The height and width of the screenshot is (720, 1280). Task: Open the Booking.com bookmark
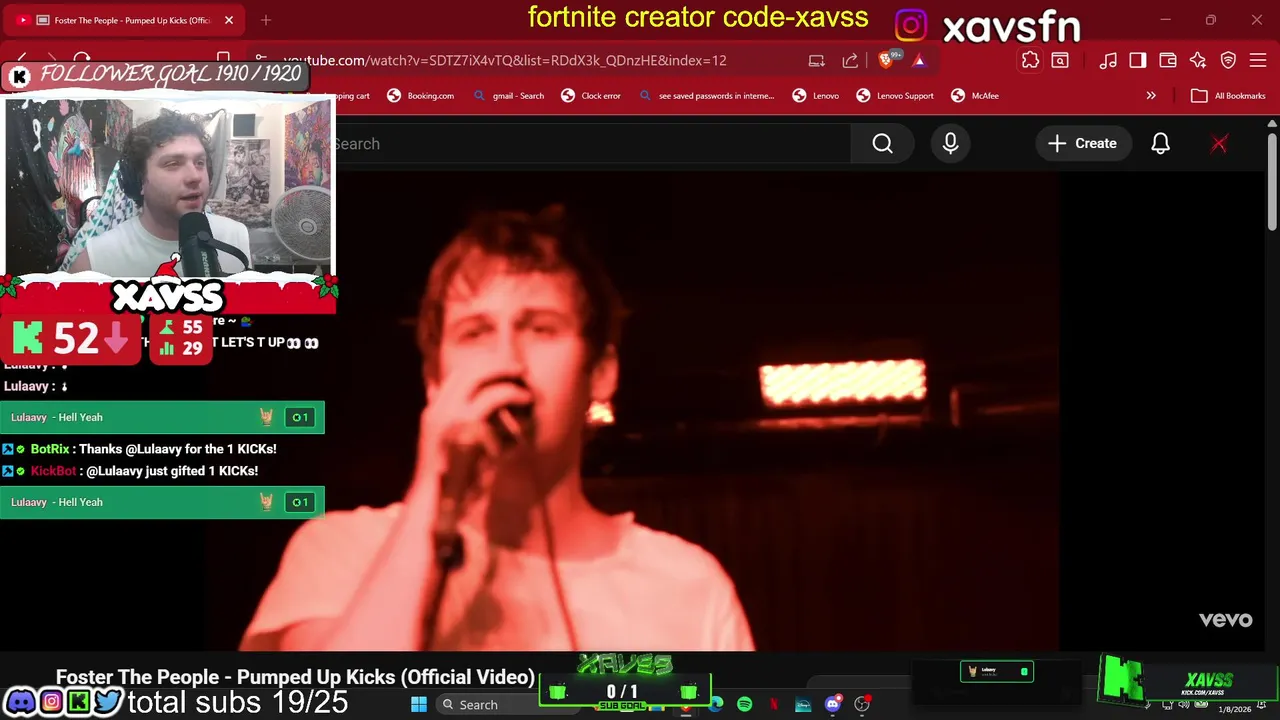(420, 96)
